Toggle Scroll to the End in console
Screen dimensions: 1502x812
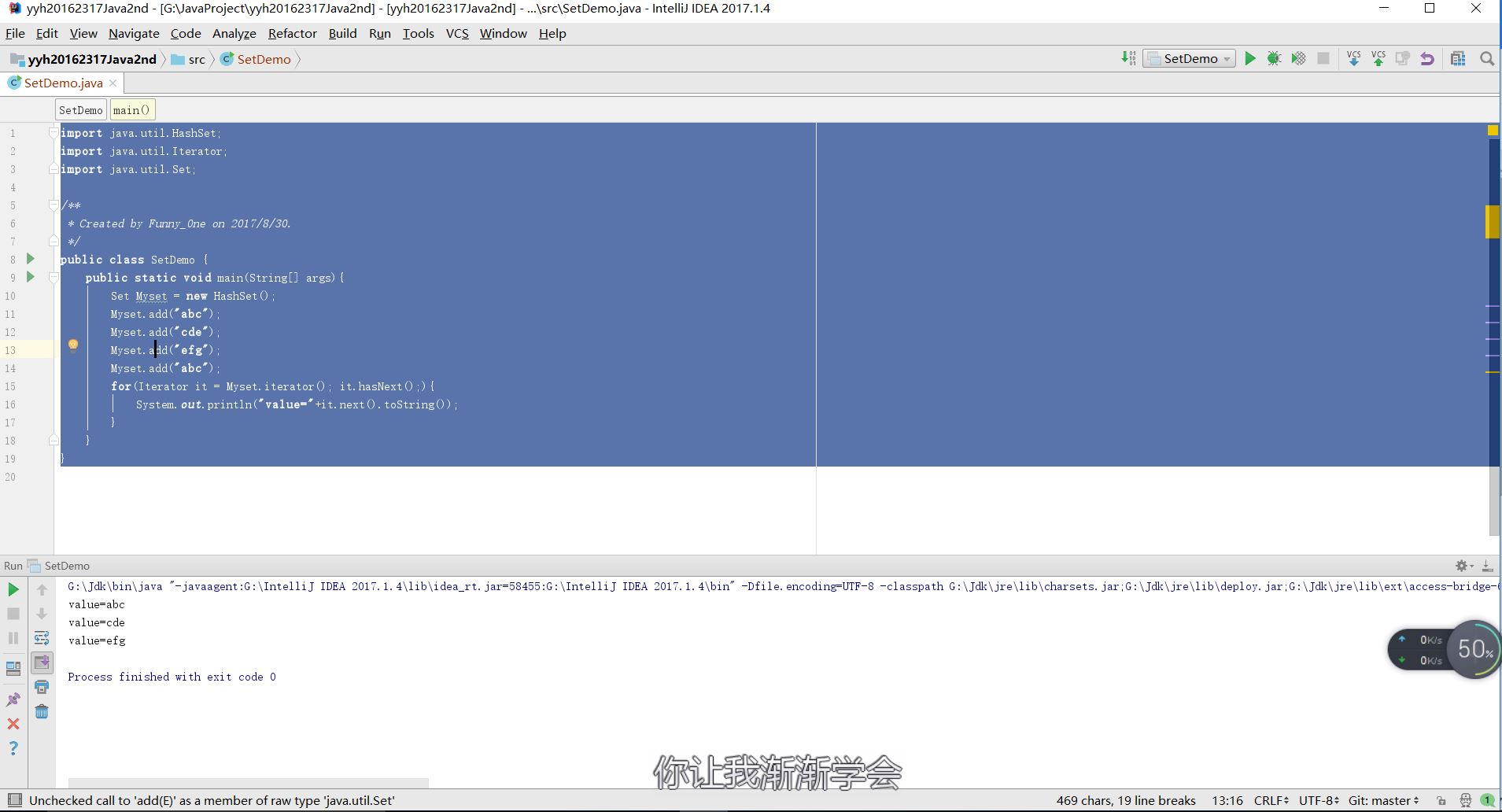click(x=42, y=663)
